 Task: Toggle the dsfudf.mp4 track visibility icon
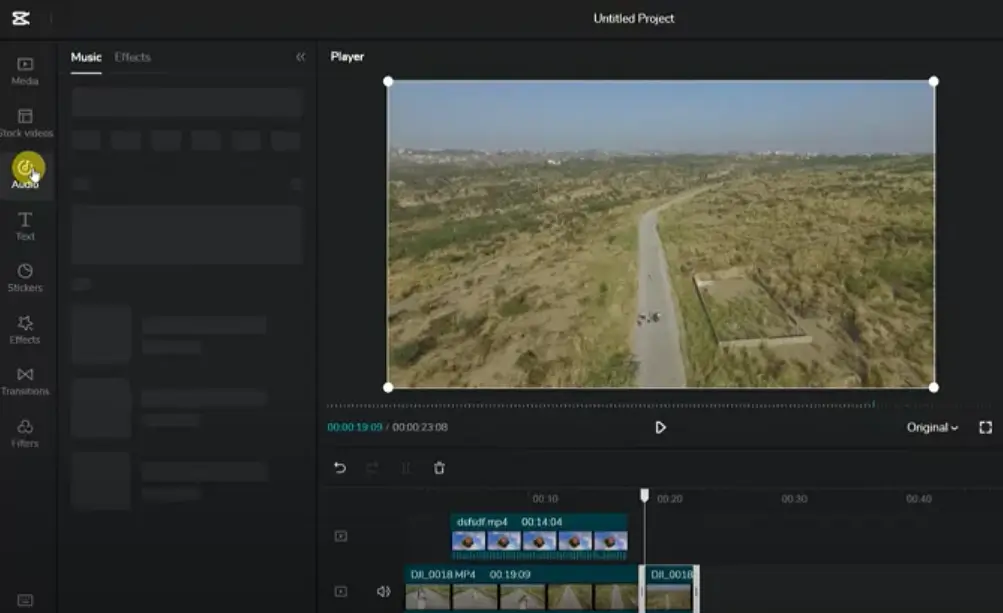[341, 536]
